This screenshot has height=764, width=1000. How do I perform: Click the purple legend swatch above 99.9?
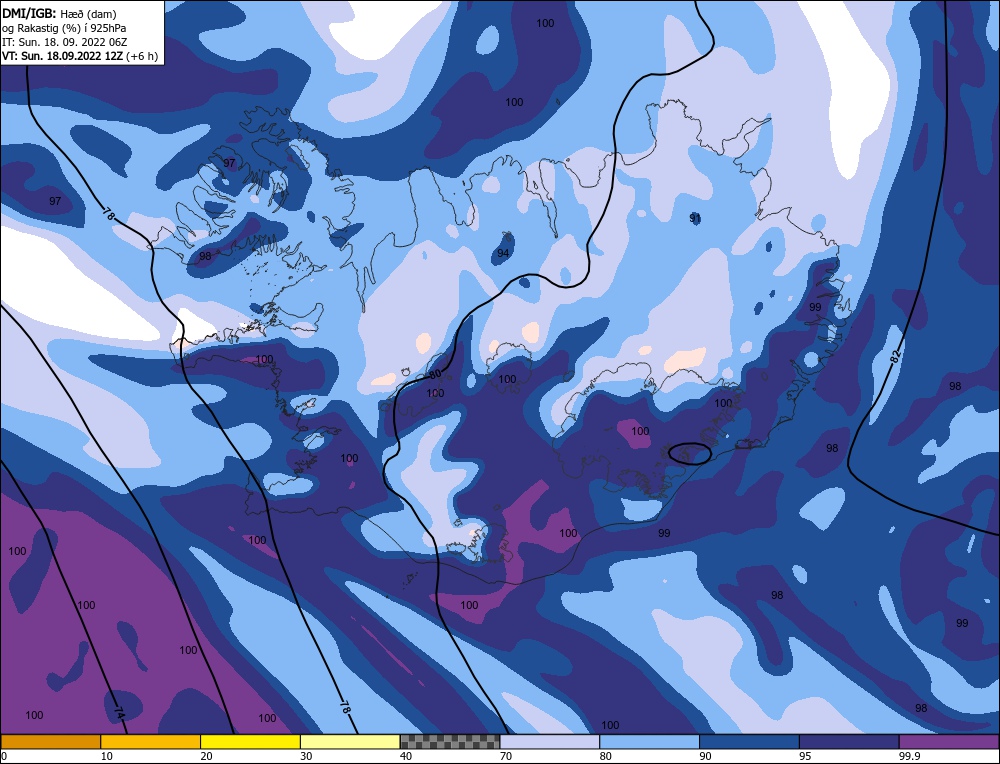point(949,741)
